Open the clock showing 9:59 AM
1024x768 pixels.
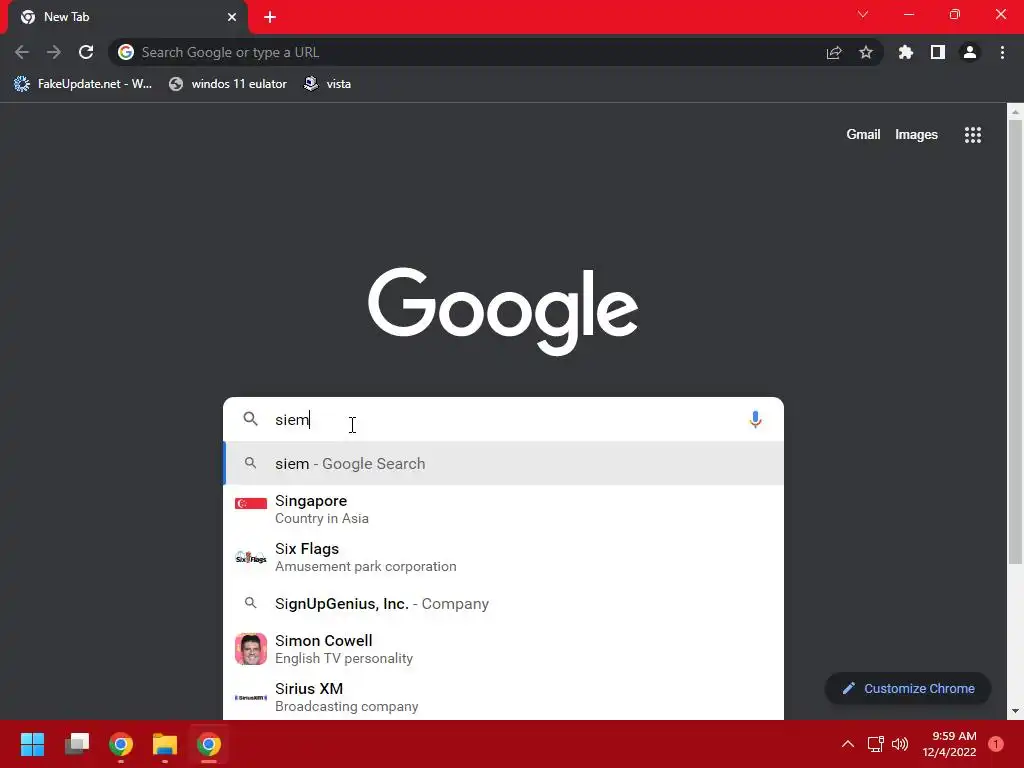pos(949,744)
